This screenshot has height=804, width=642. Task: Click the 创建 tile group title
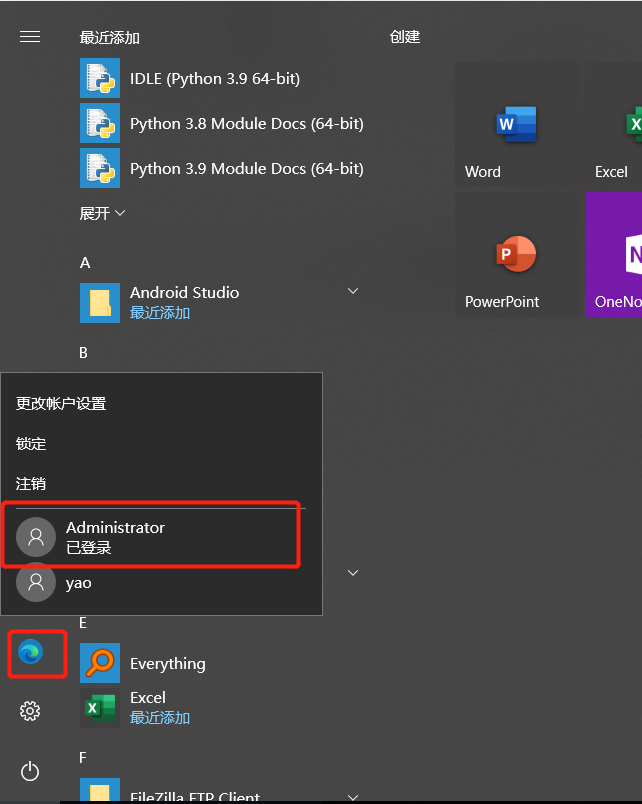[405, 37]
